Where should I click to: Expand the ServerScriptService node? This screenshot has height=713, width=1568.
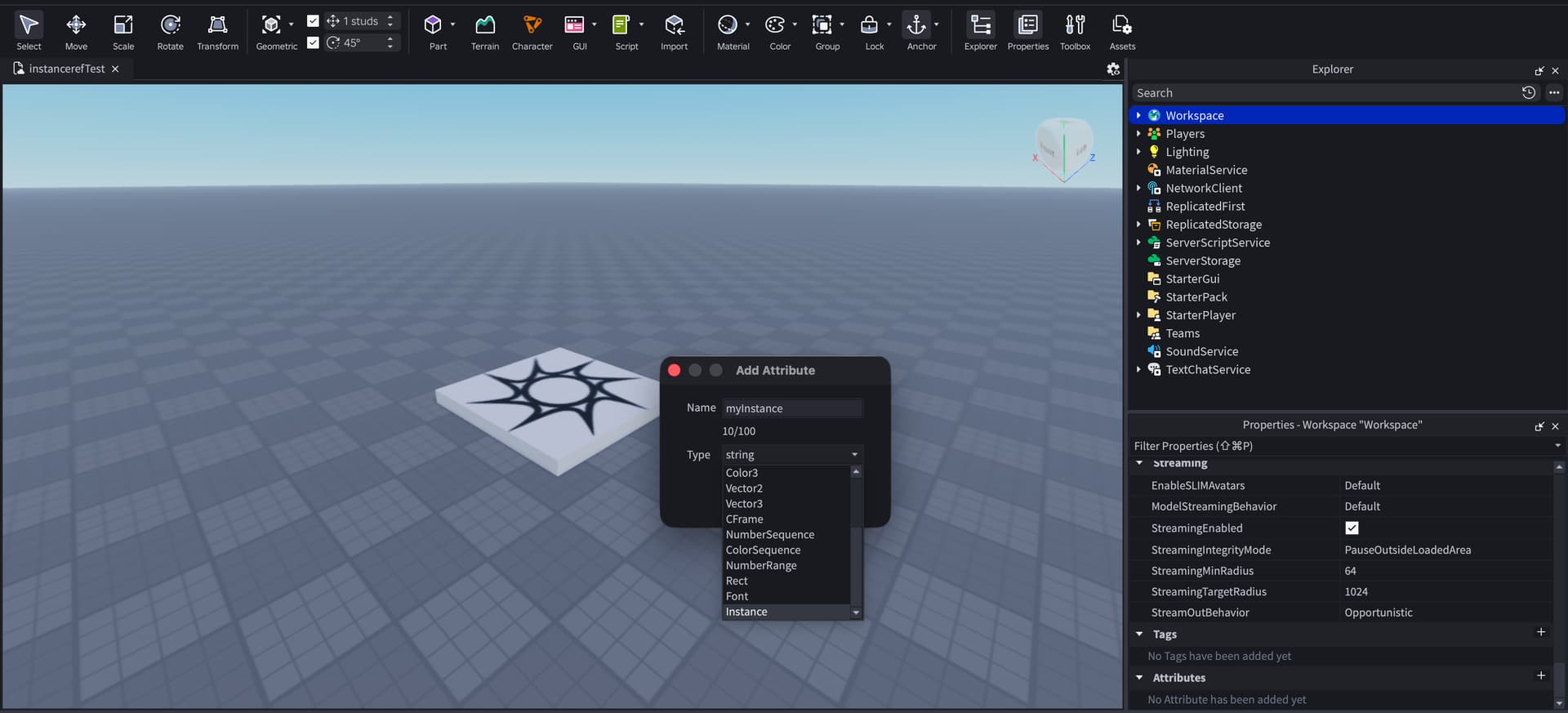[1138, 243]
